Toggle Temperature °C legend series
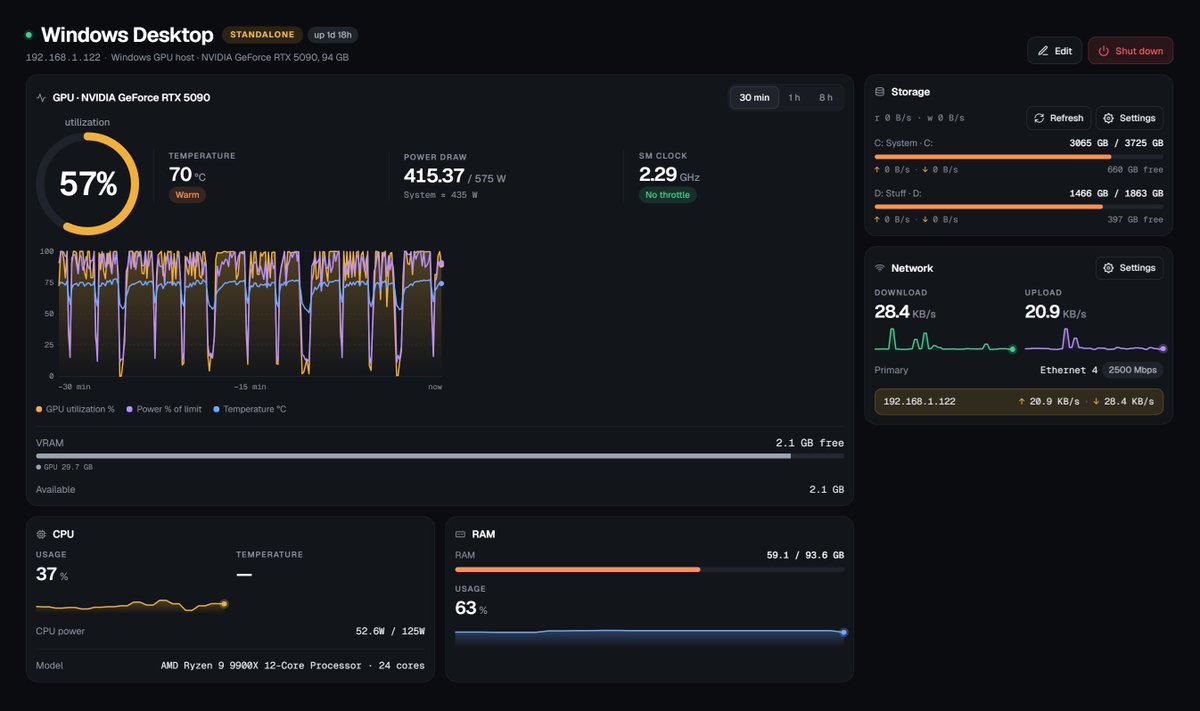 [x=249, y=409]
